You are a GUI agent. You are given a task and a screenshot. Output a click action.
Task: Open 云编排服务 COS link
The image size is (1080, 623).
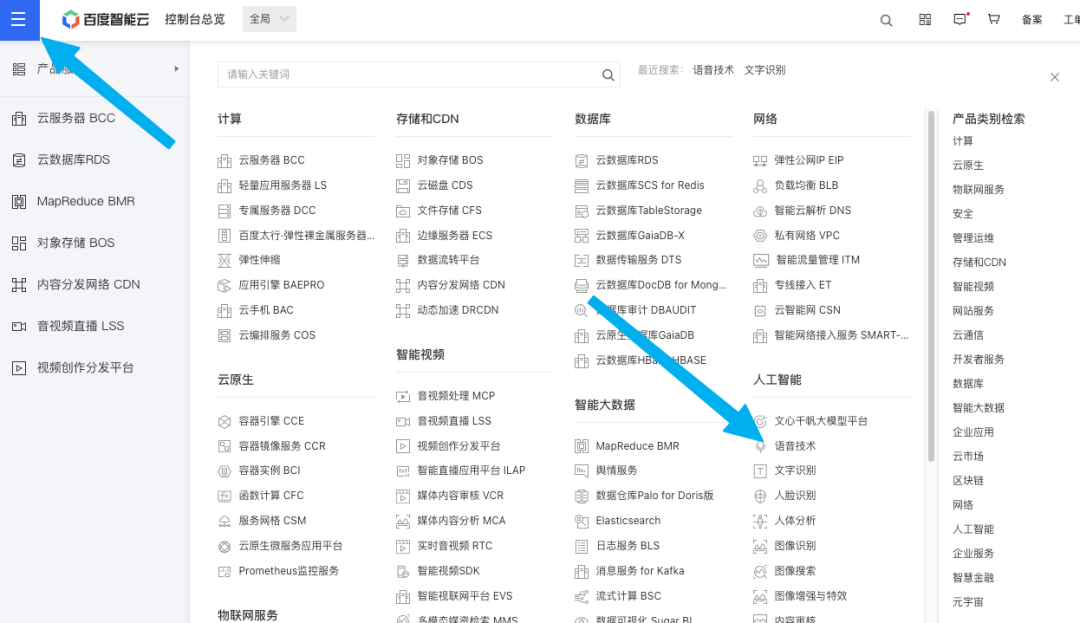pyautogui.click(x=277, y=335)
